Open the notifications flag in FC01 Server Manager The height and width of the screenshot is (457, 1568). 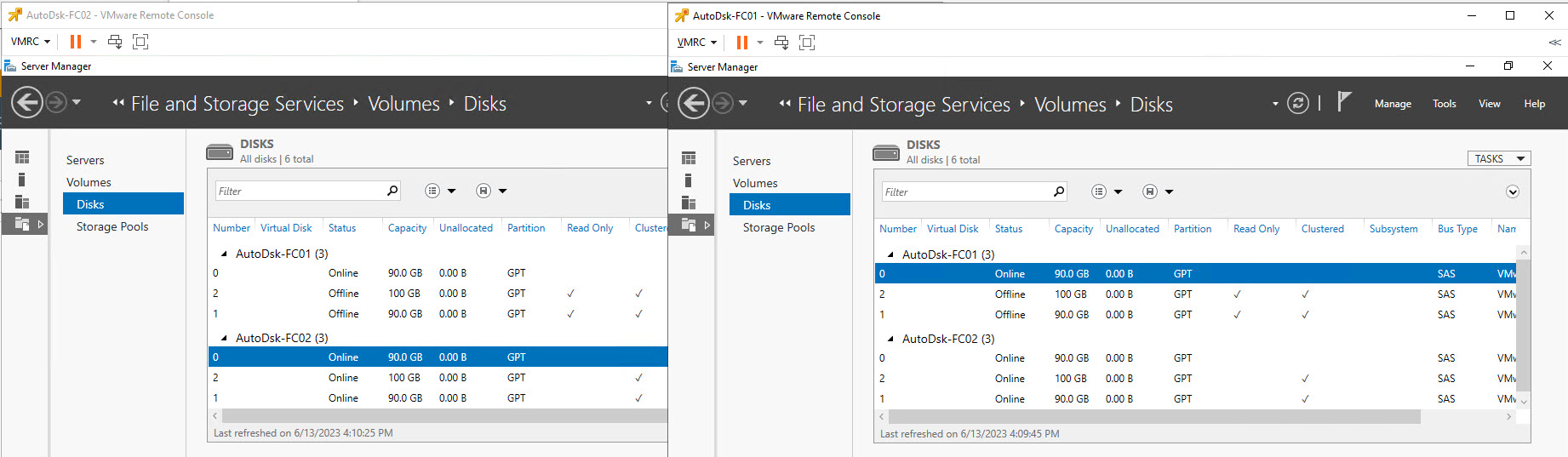point(1344,103)
